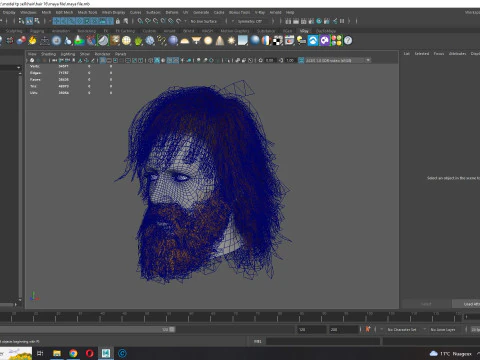
Task: Click the sun burst light shelf icon
Action: [231, 41]
